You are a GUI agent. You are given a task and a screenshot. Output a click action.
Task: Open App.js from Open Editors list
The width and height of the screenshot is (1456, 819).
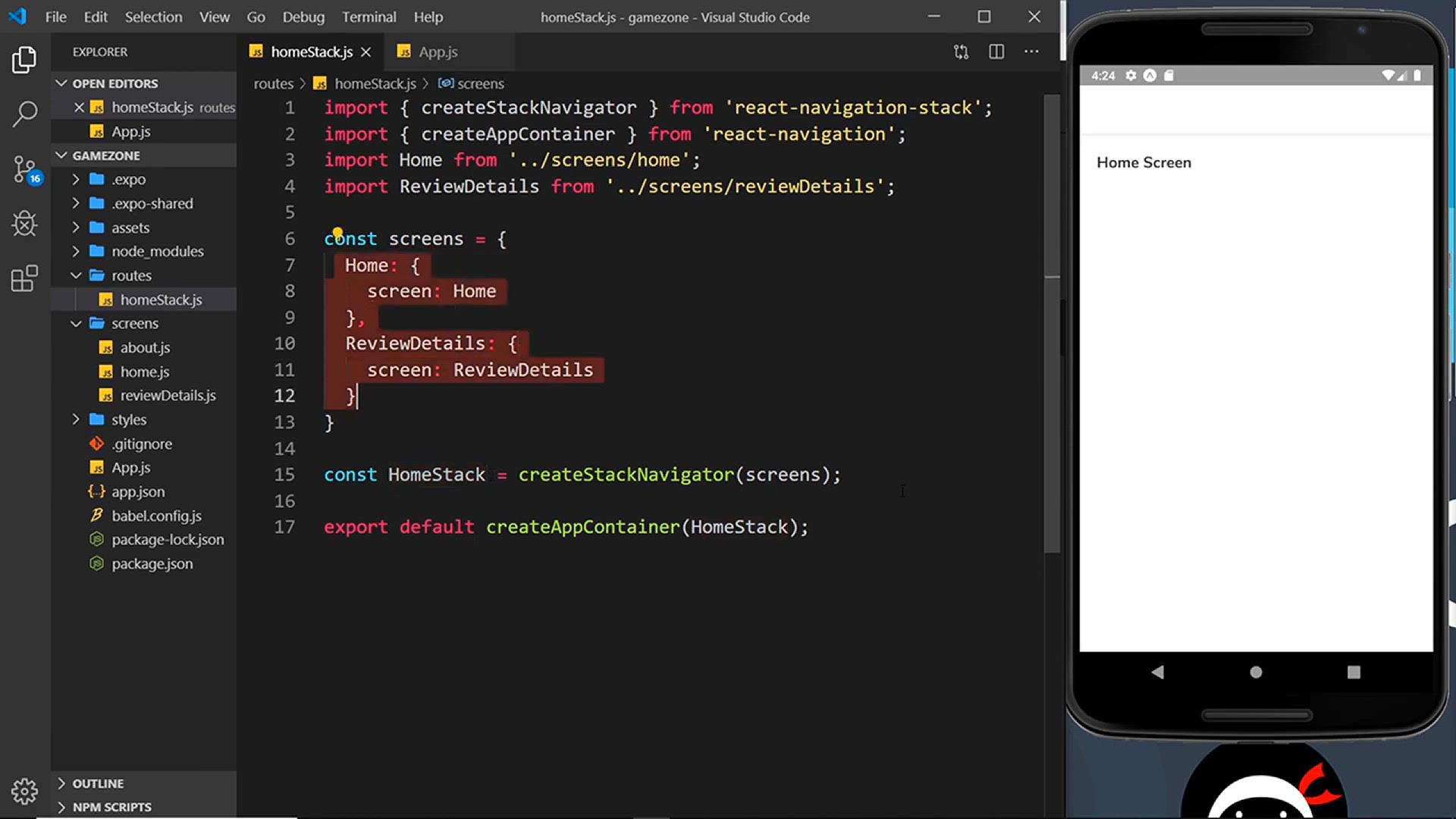click(x=144, y=131)
